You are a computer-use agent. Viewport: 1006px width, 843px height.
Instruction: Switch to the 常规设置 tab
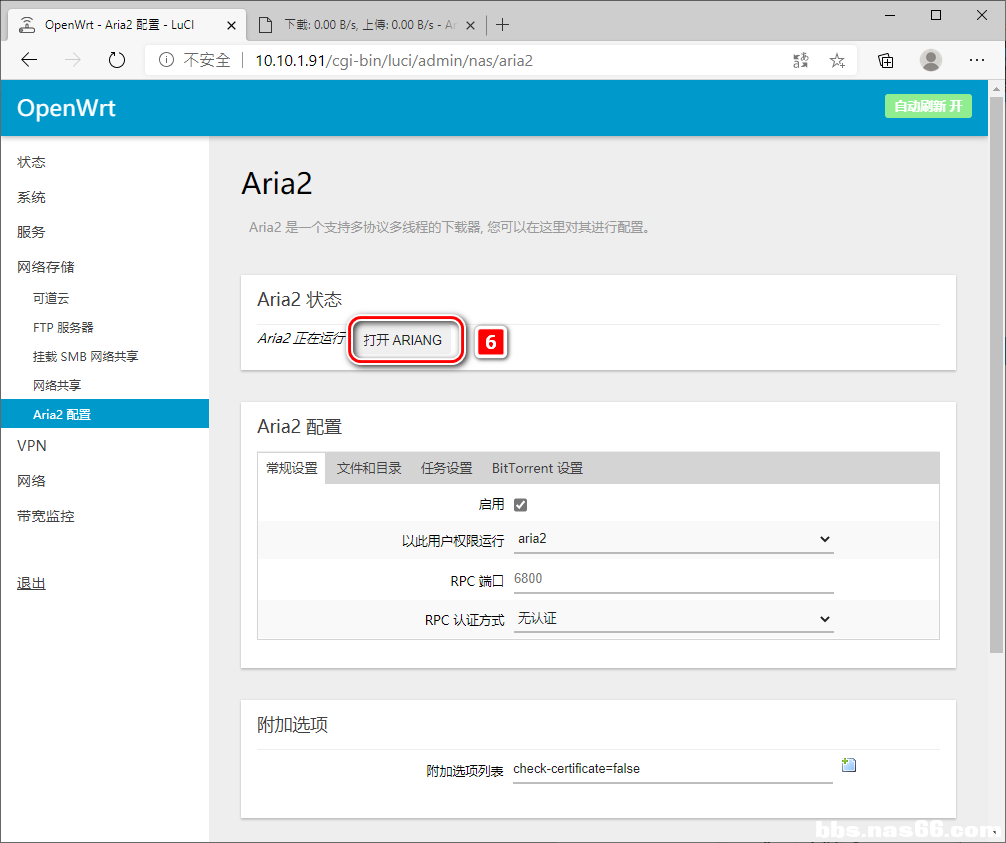click(x=292, y=468)
